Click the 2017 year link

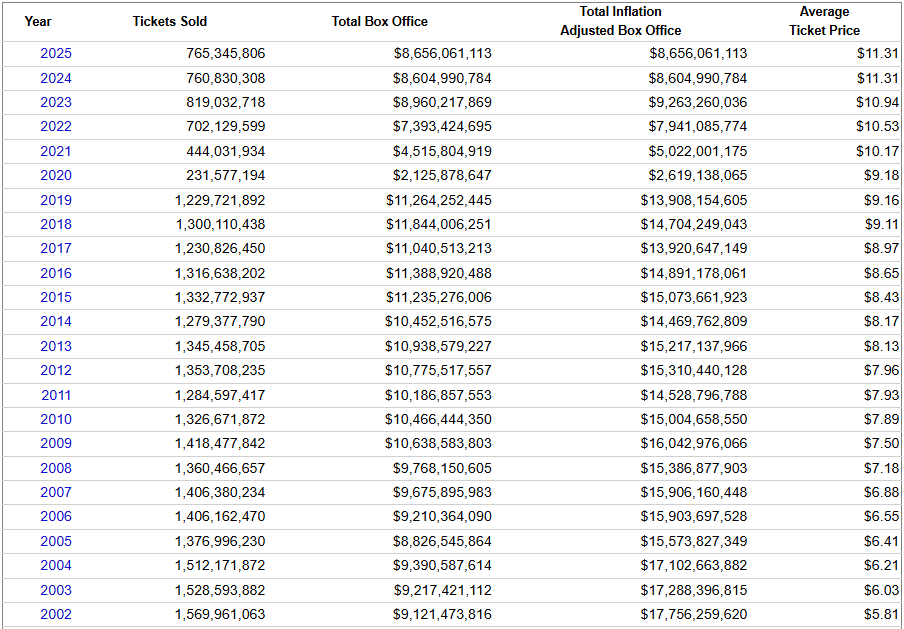coord(56,248)
